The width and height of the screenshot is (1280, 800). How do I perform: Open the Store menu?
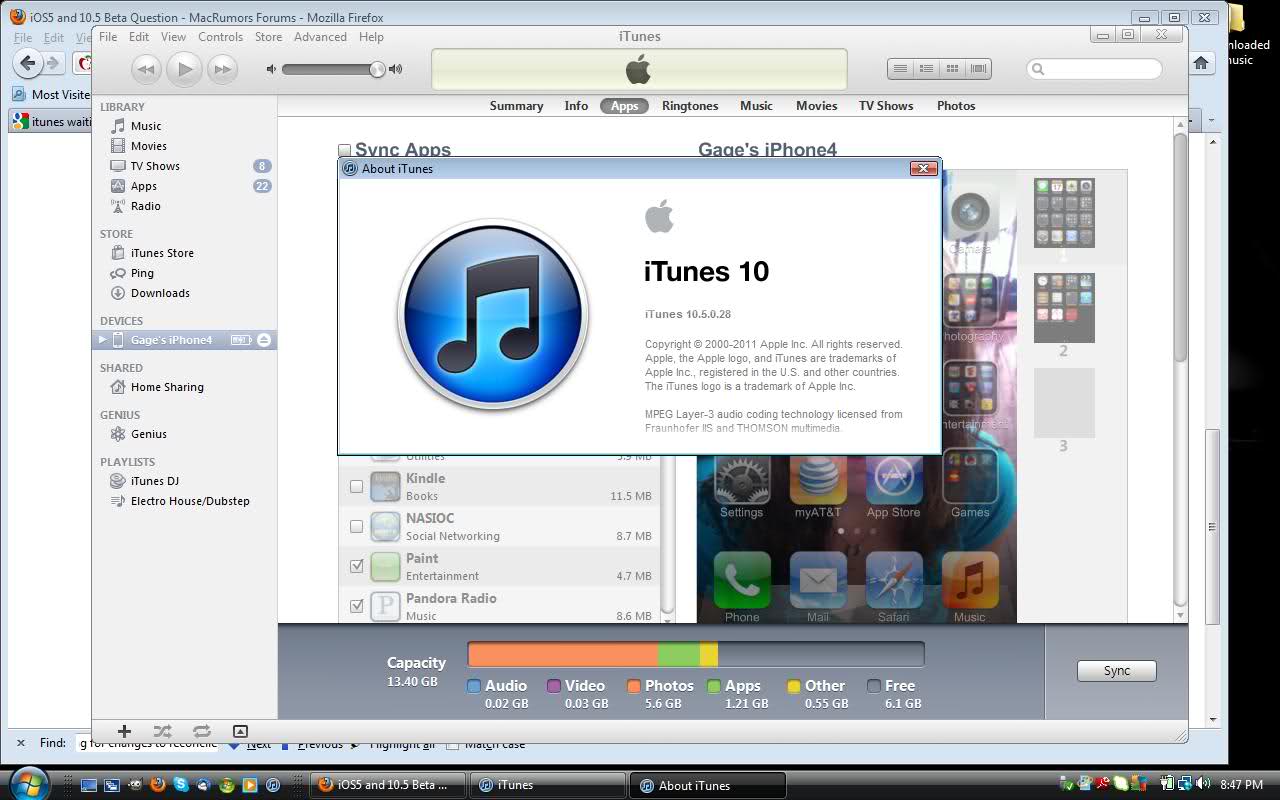point(268,37)
